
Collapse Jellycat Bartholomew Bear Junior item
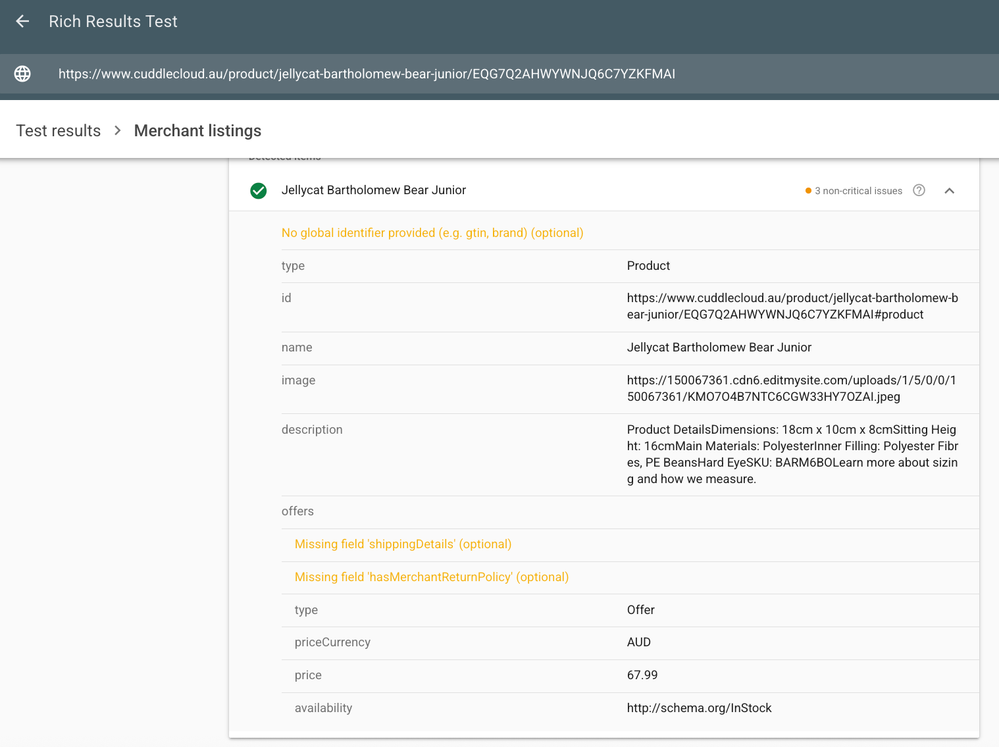pyautogui.click(x=949, y=191)
